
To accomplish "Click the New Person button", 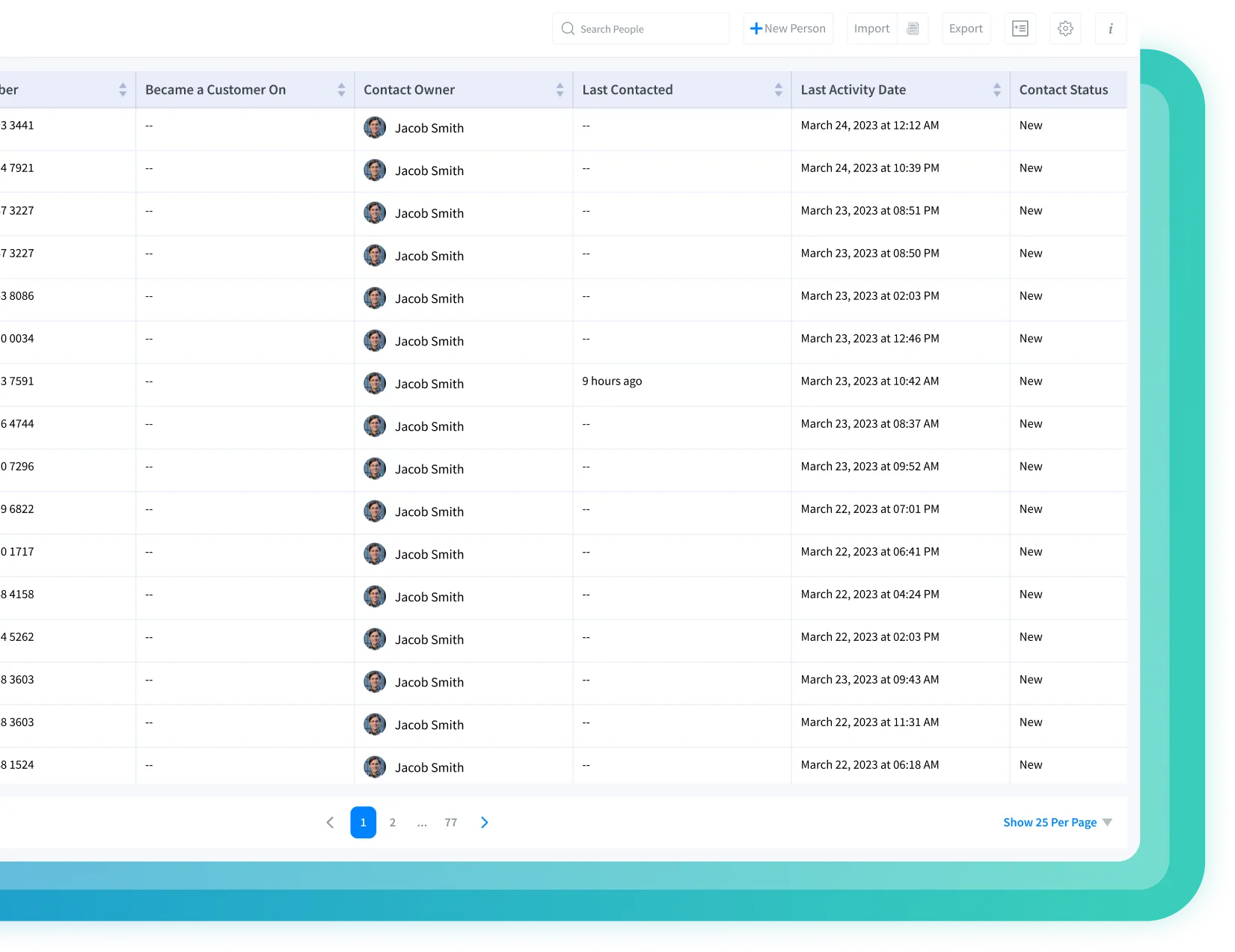I will (x=788, y=28).
